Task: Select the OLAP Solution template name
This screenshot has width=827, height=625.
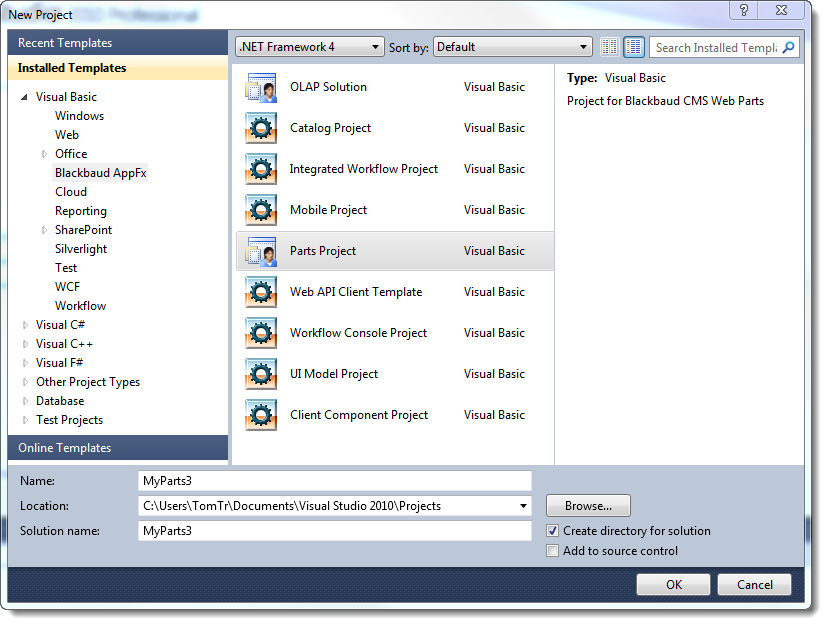Action: click(x=329, y=87)
